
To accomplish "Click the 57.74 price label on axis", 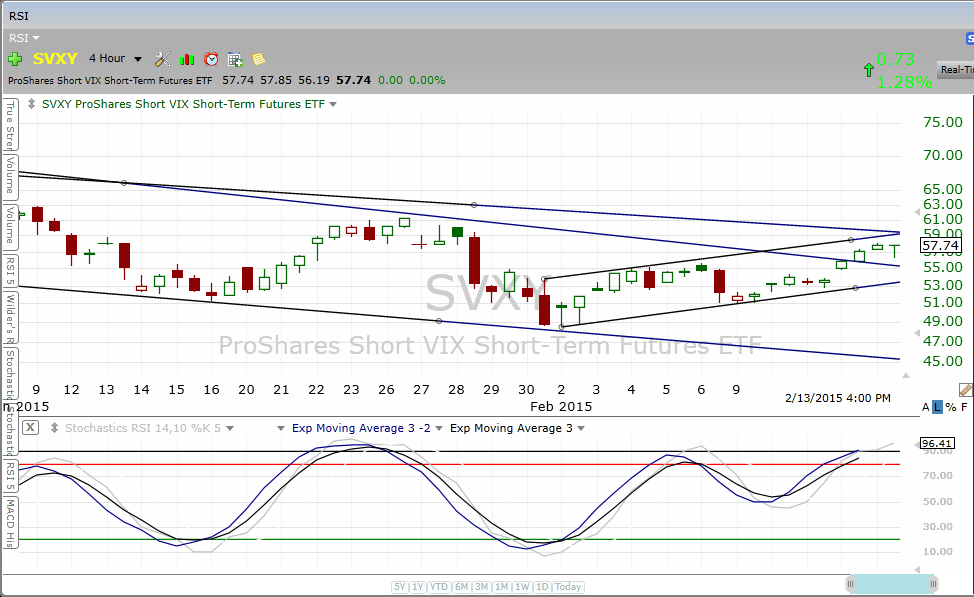I will click(940, 245).
